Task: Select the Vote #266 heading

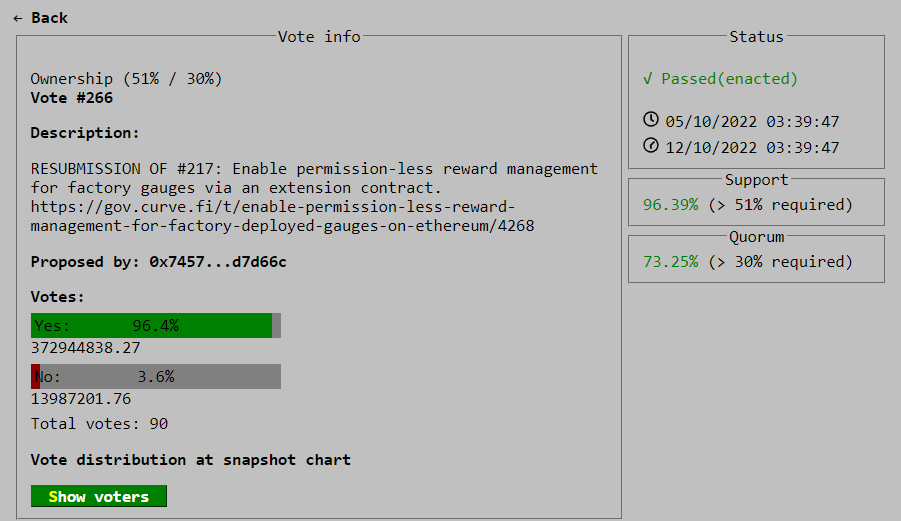Action: click(x=72, y=98)
